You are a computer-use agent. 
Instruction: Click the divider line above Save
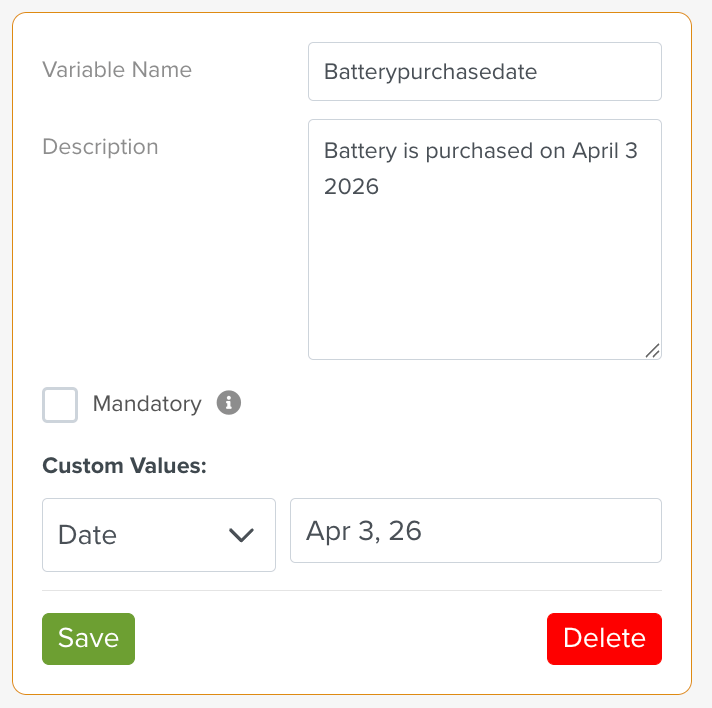click(x=351, y=590)
